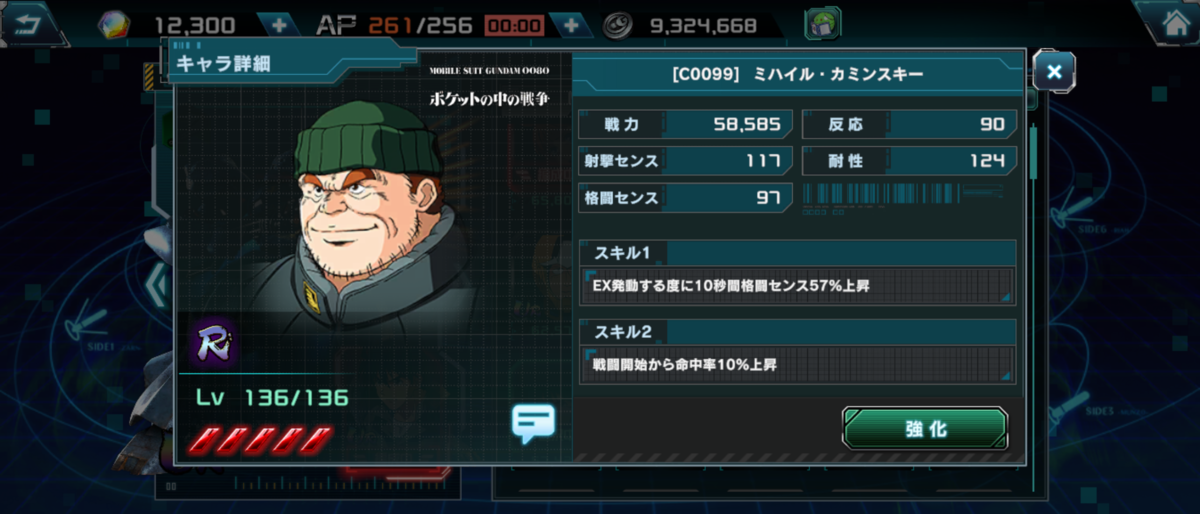This screenshot has width=1200, height=514.
Task: Close the character detail dialog
Action: pos(1054,70)
